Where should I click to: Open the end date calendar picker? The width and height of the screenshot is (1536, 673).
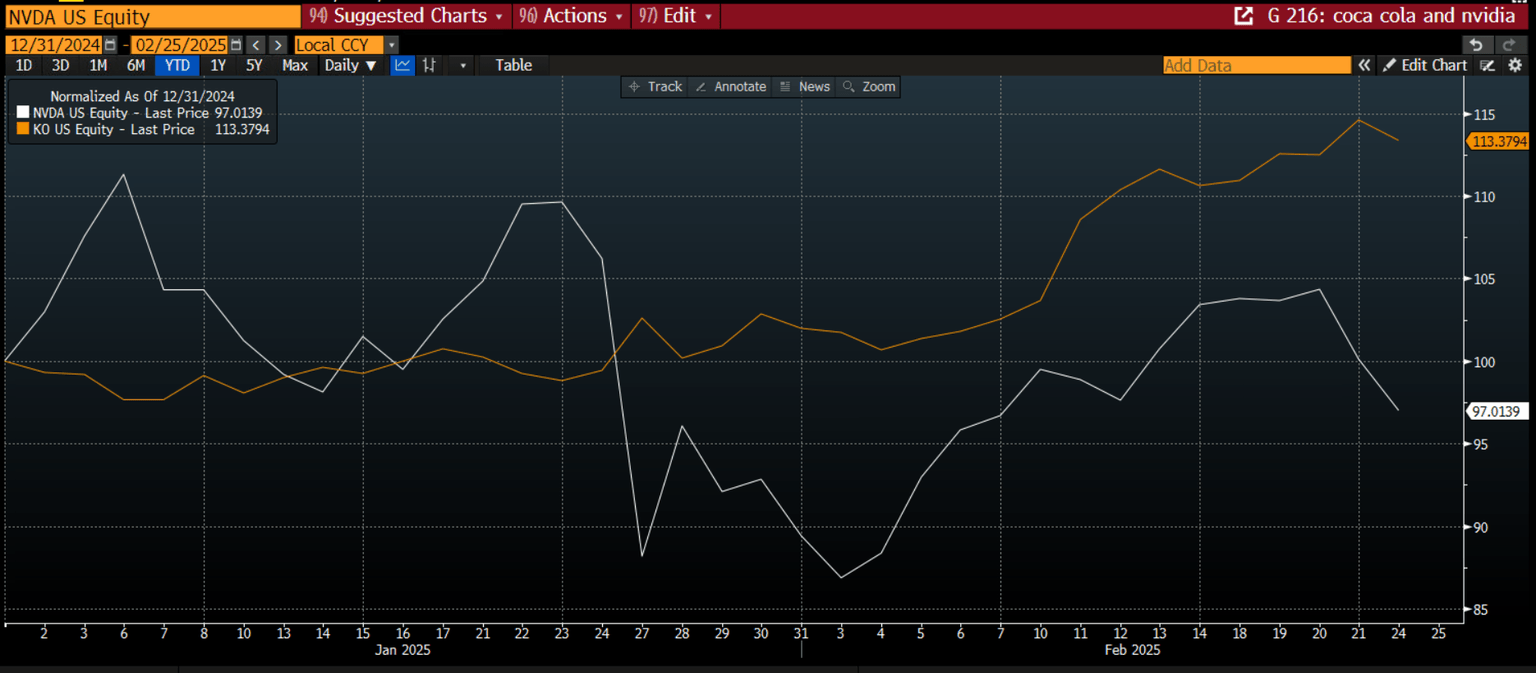coord(236,45)
